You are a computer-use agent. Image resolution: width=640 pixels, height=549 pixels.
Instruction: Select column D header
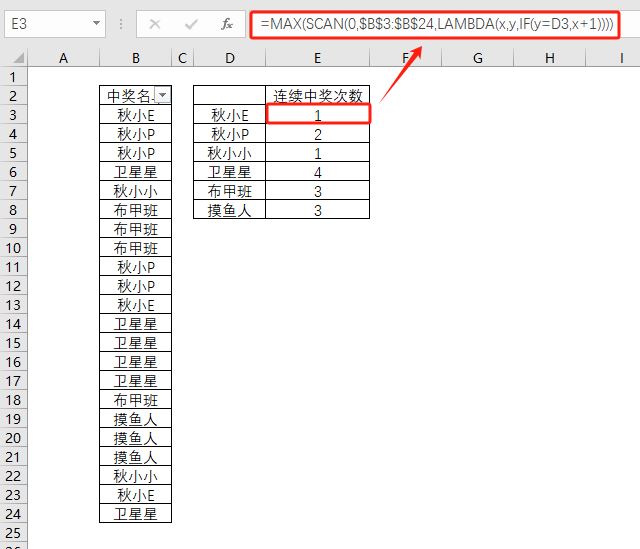pos(229,58)
